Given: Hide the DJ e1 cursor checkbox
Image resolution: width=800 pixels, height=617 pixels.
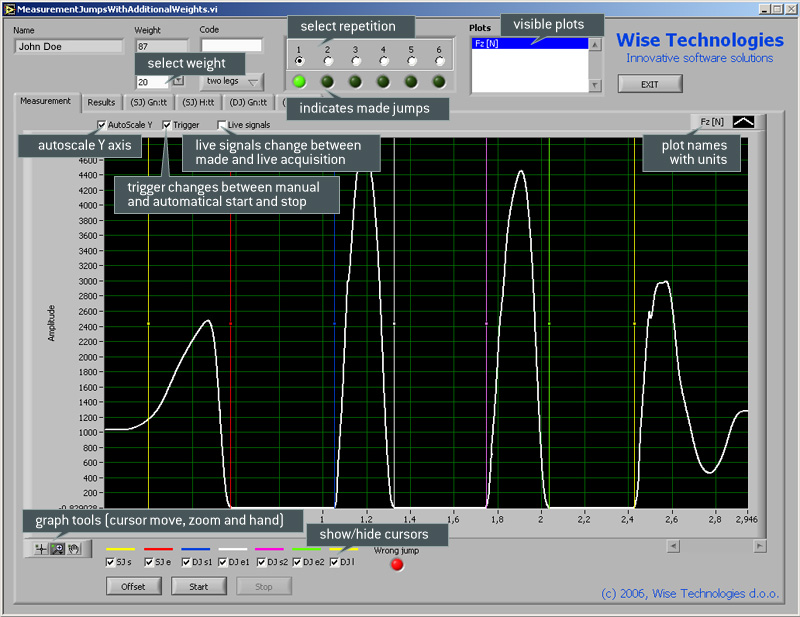Looking at the screenshot, I should click(x=222, y=562).
